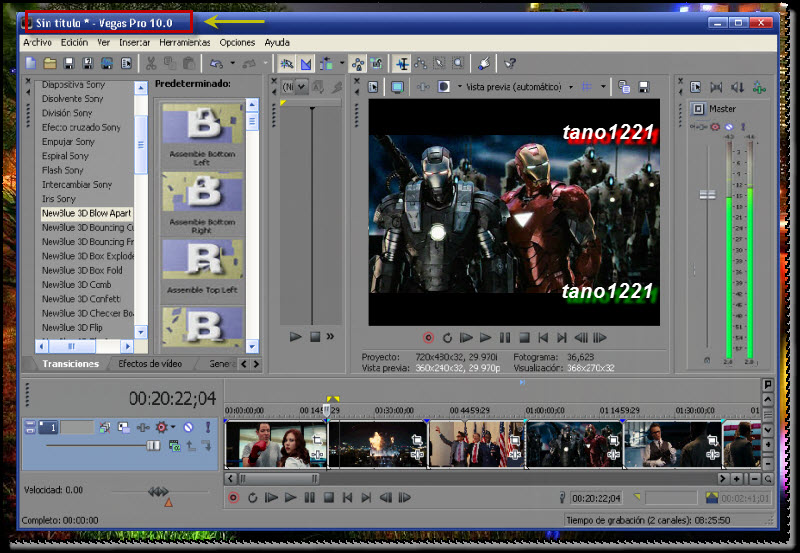Open the Herramientas menu
This screenshot has width=800, height=553.
[x=185, y=42]
